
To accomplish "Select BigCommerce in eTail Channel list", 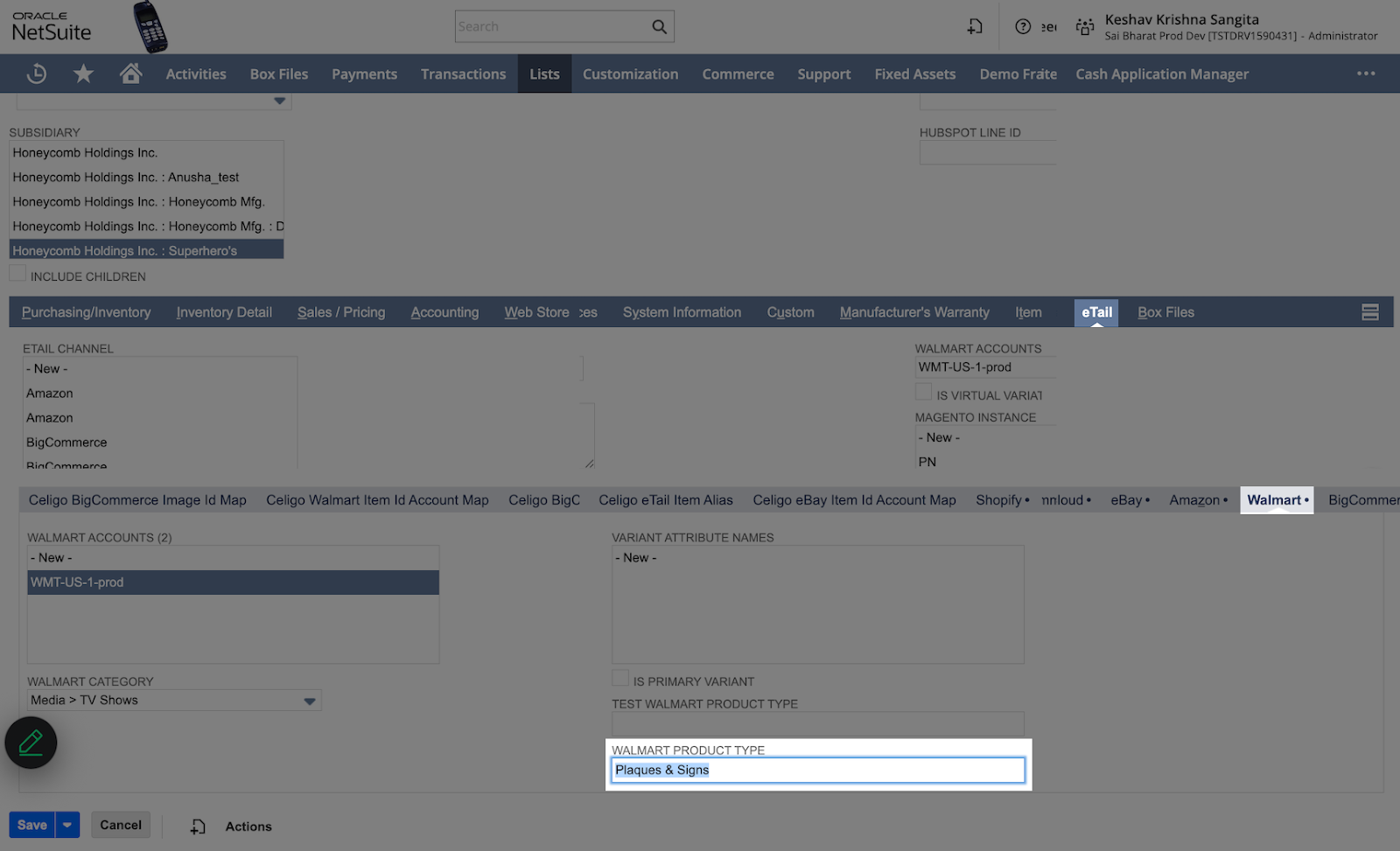I will pyautogui.click(x=160, y=443).
